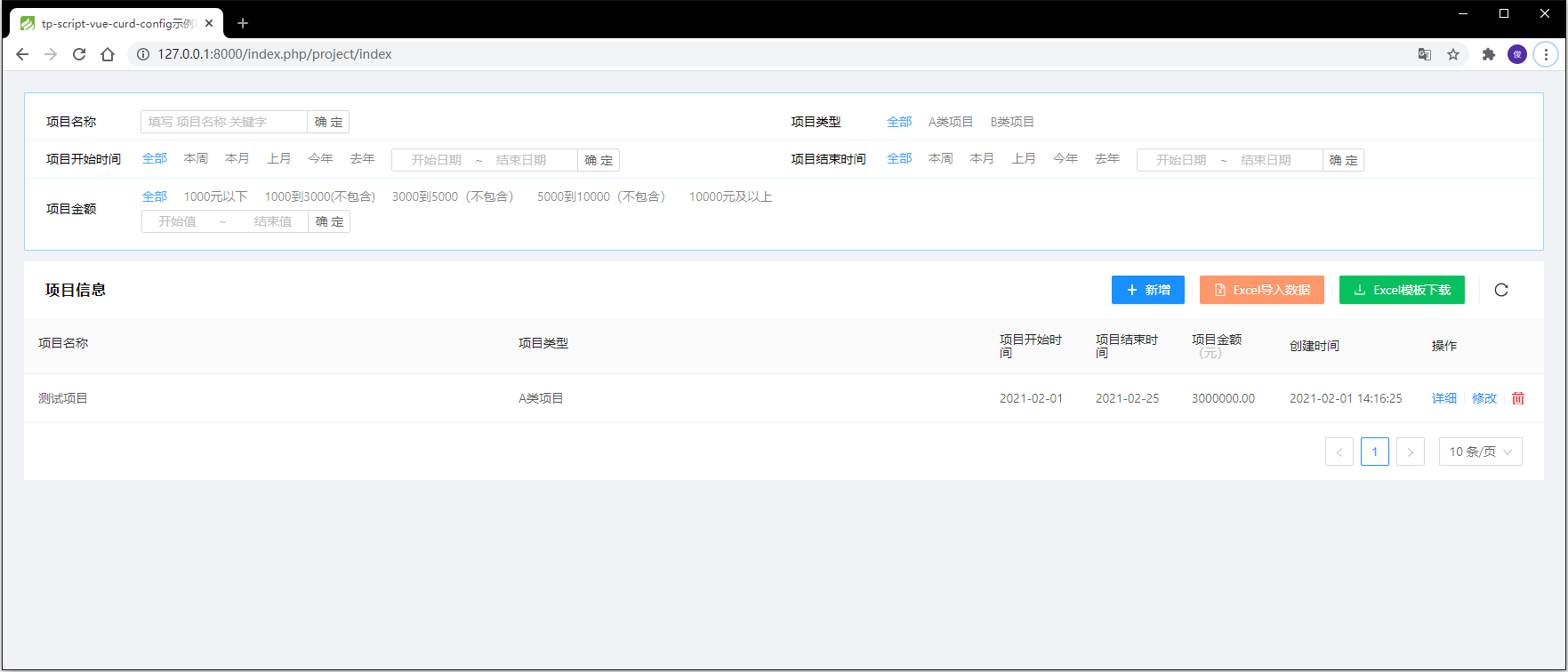The width and height of the screenshot is (1568, 672).
Task: Filter 项目开始时间 by 本月
Action: click(x=237, y=158)
